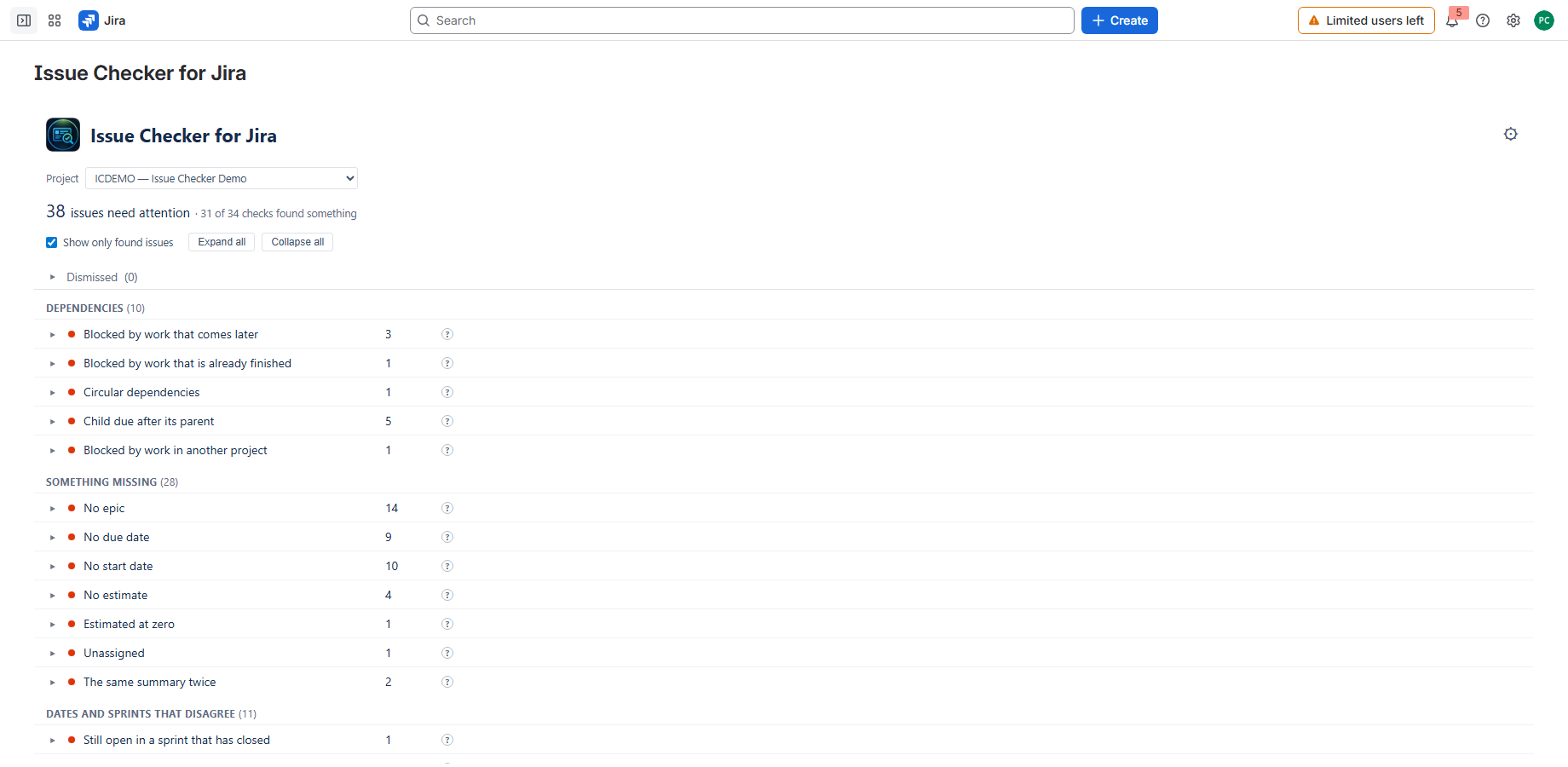Open the notifications bell
This screenshot has width=1568, height=767.
click(1452, 20)
